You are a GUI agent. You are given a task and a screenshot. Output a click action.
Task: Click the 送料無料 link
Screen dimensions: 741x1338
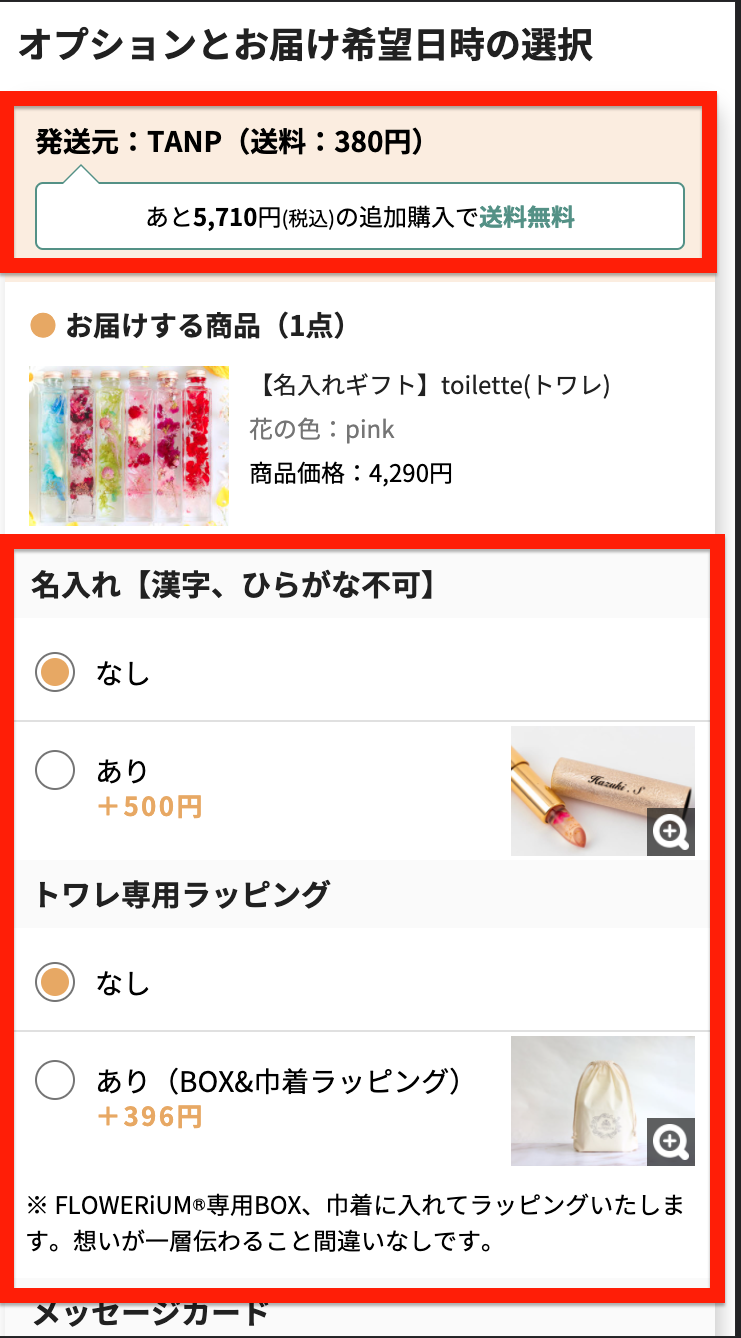[526, 216]
